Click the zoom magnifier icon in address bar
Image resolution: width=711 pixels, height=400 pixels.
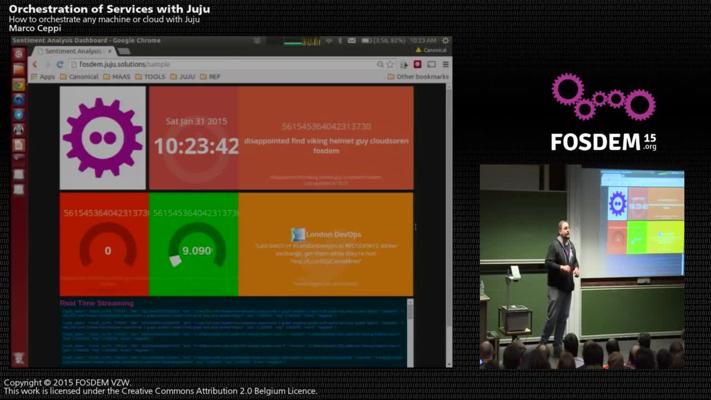[381, 64]
